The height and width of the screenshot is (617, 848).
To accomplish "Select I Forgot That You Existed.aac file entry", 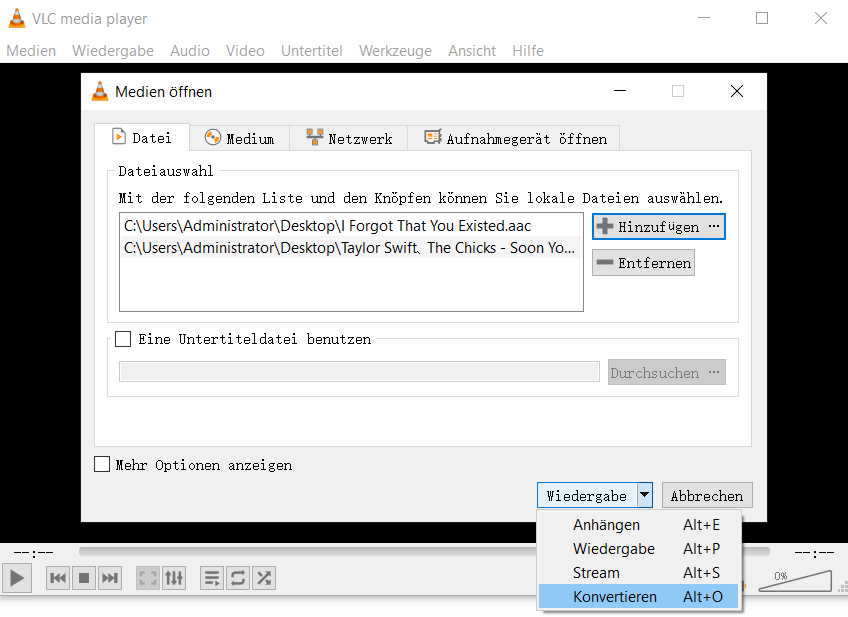I will pyautogui.click(x=351, y=225).
